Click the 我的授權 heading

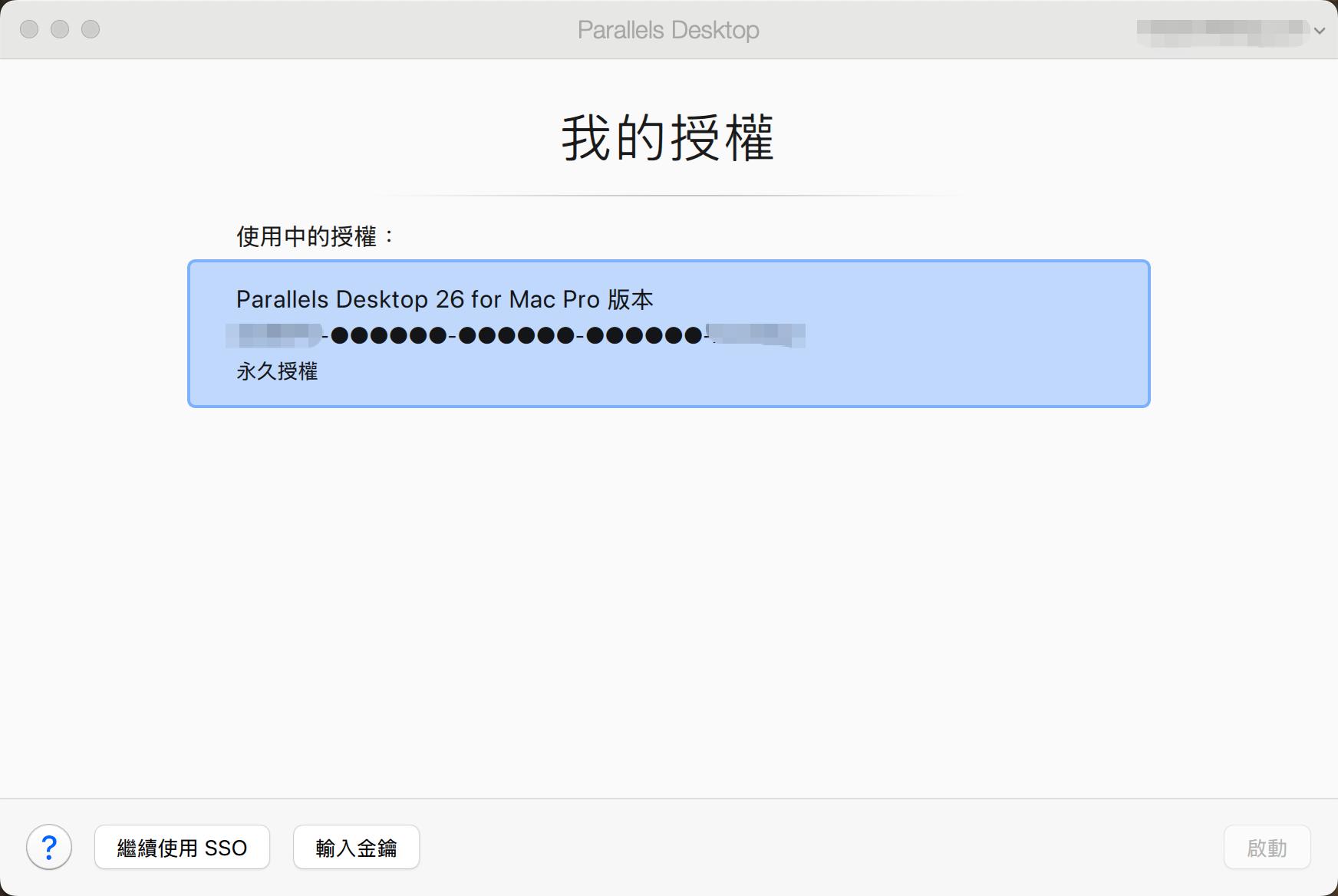click(x=668, y=138)
